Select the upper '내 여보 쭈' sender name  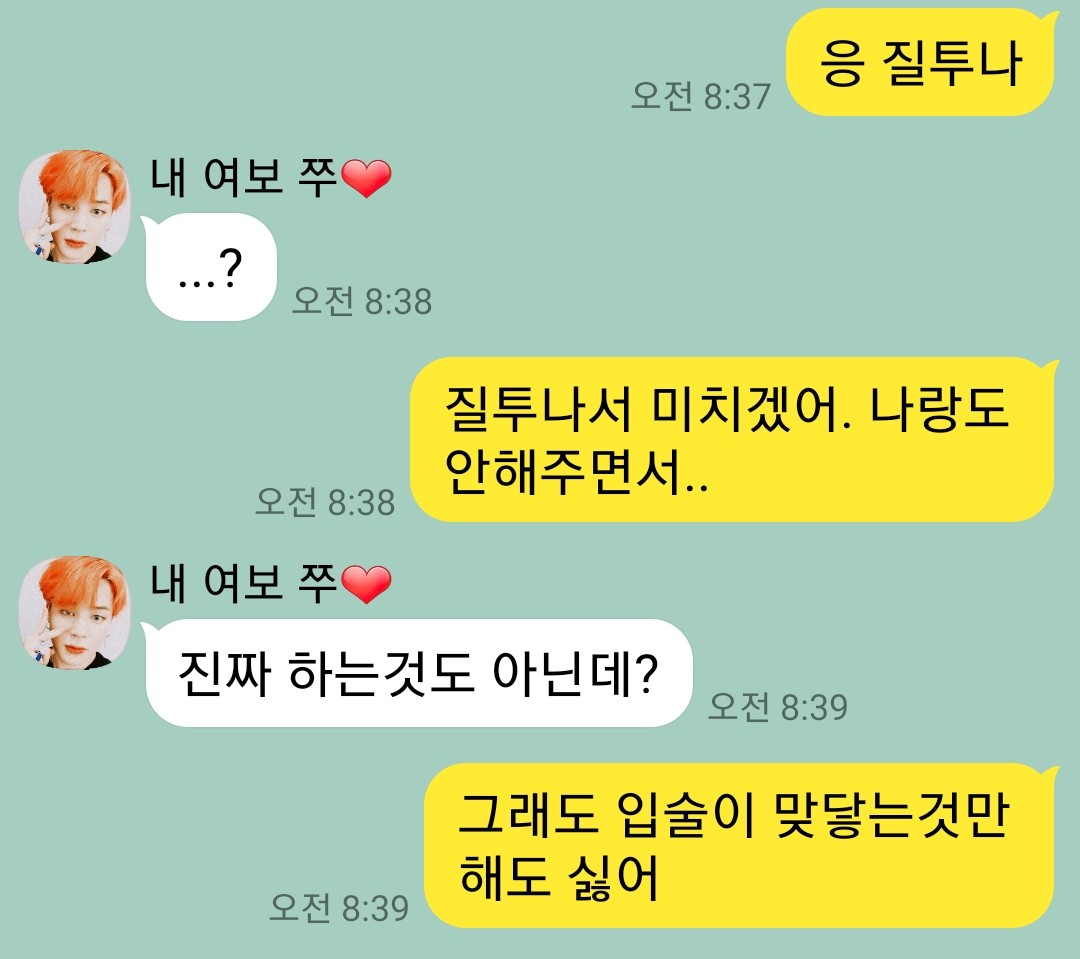pyautogui.click(x=245, y=178)
